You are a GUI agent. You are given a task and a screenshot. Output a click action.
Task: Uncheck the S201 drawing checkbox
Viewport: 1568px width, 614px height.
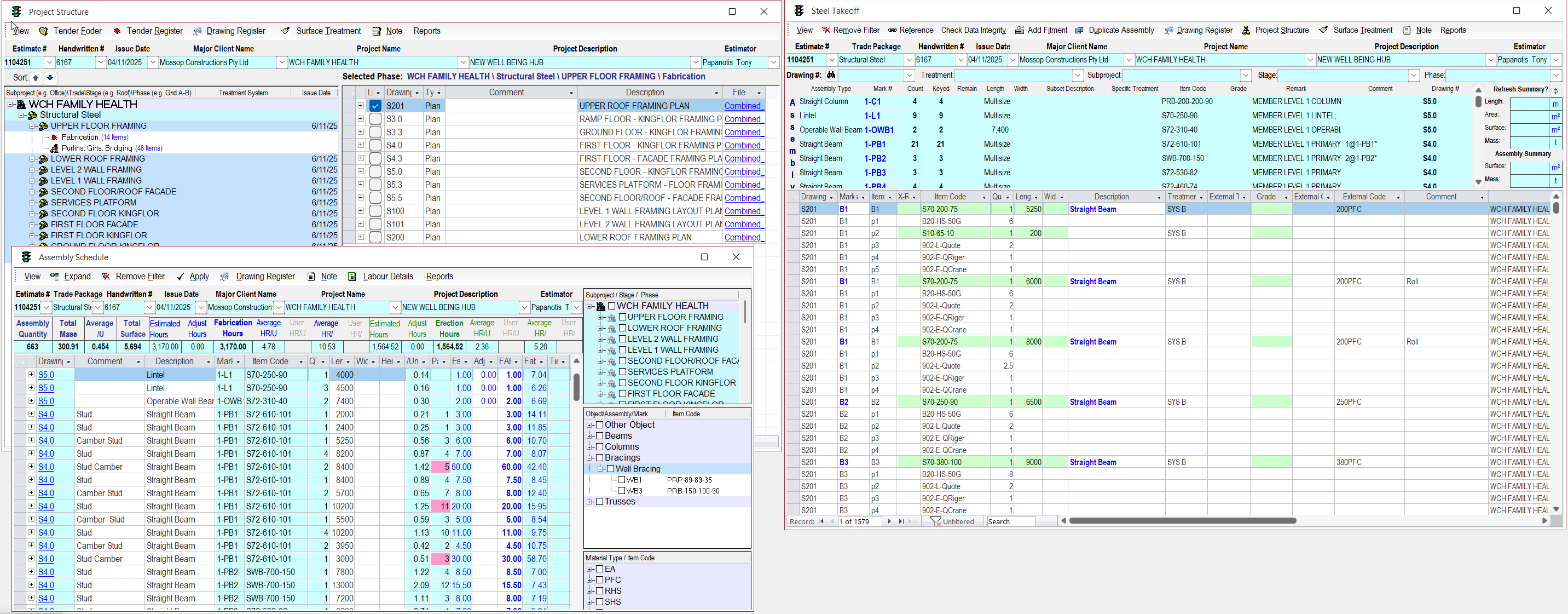pos(375,106)
